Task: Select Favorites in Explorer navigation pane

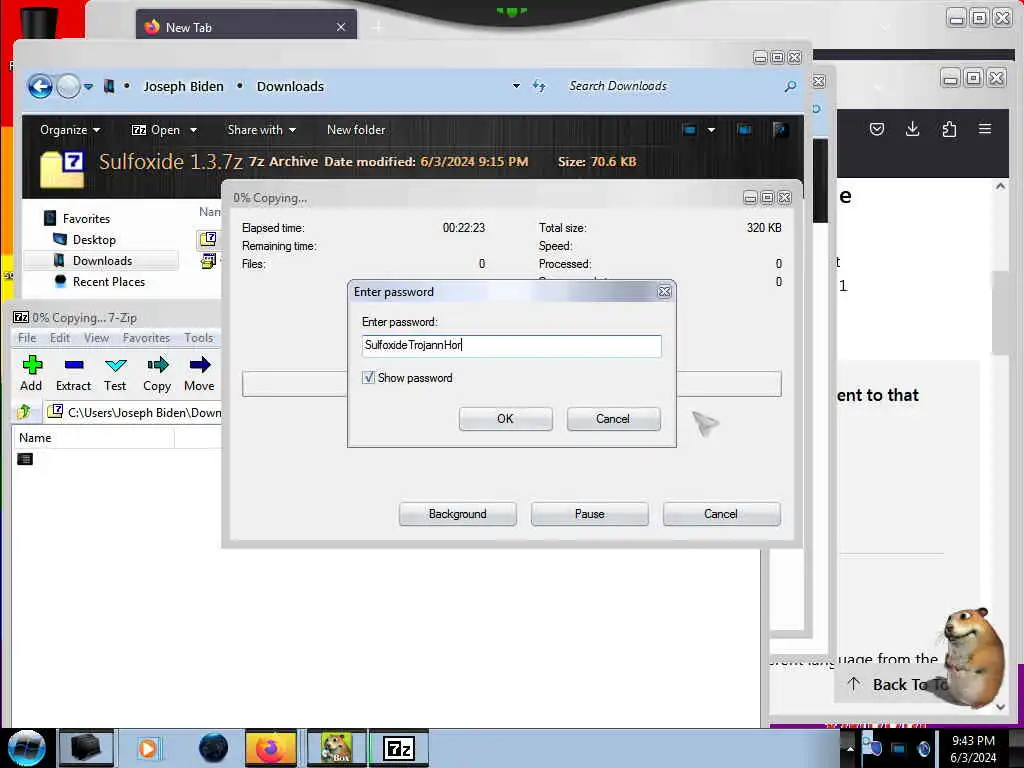Action: click(x=86, y=219)
